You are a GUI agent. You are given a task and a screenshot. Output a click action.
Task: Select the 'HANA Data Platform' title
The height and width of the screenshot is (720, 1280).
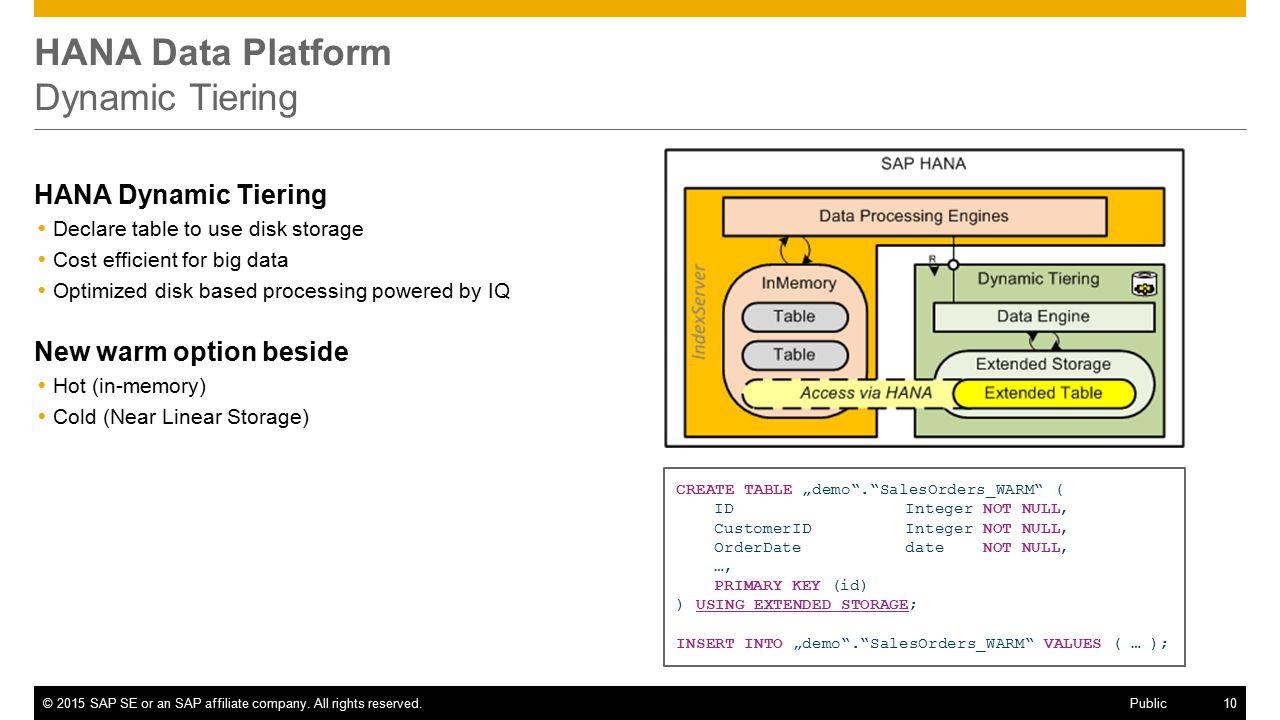(x=213, y=52)
